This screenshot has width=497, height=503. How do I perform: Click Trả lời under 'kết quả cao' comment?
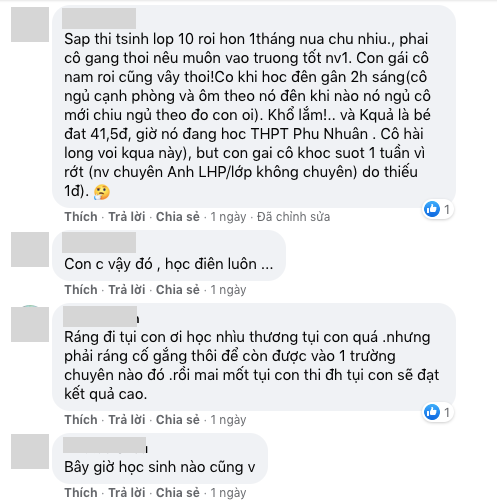pyautogui.click(x=127, y=420)
